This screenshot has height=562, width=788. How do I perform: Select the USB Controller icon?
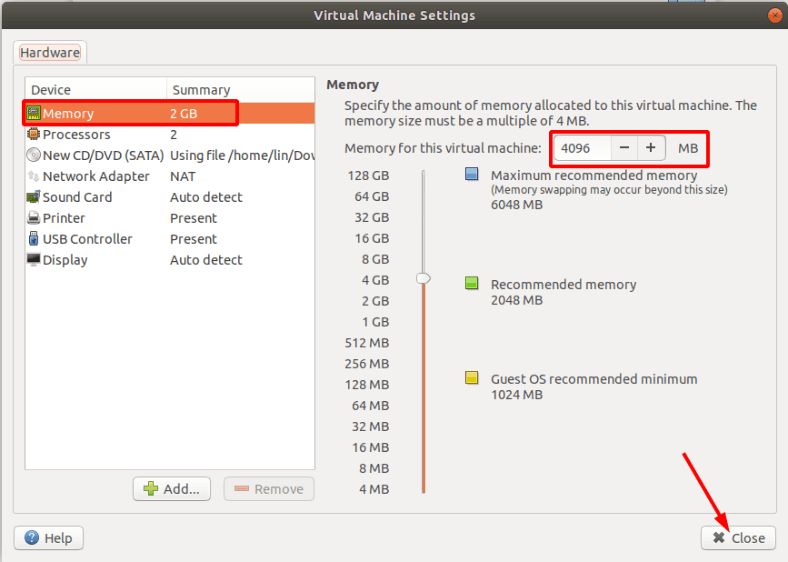(x=33, y=239)
